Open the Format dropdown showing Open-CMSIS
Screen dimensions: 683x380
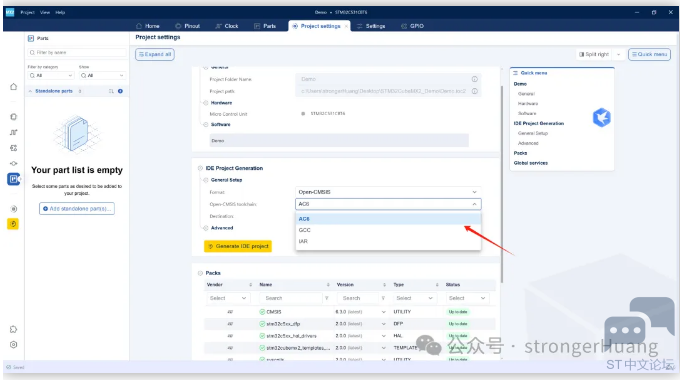(388, 192)
